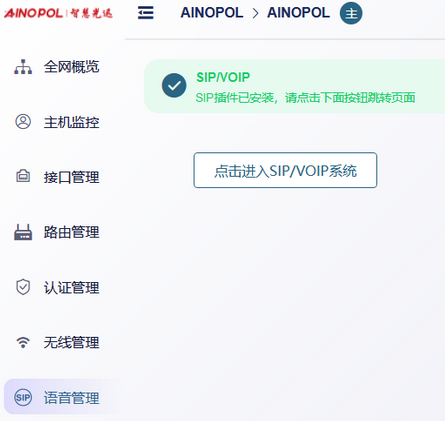445x421 pixels.
Task: Click the breadcrumb chevron separator
Action: click(x=255, y=13)
